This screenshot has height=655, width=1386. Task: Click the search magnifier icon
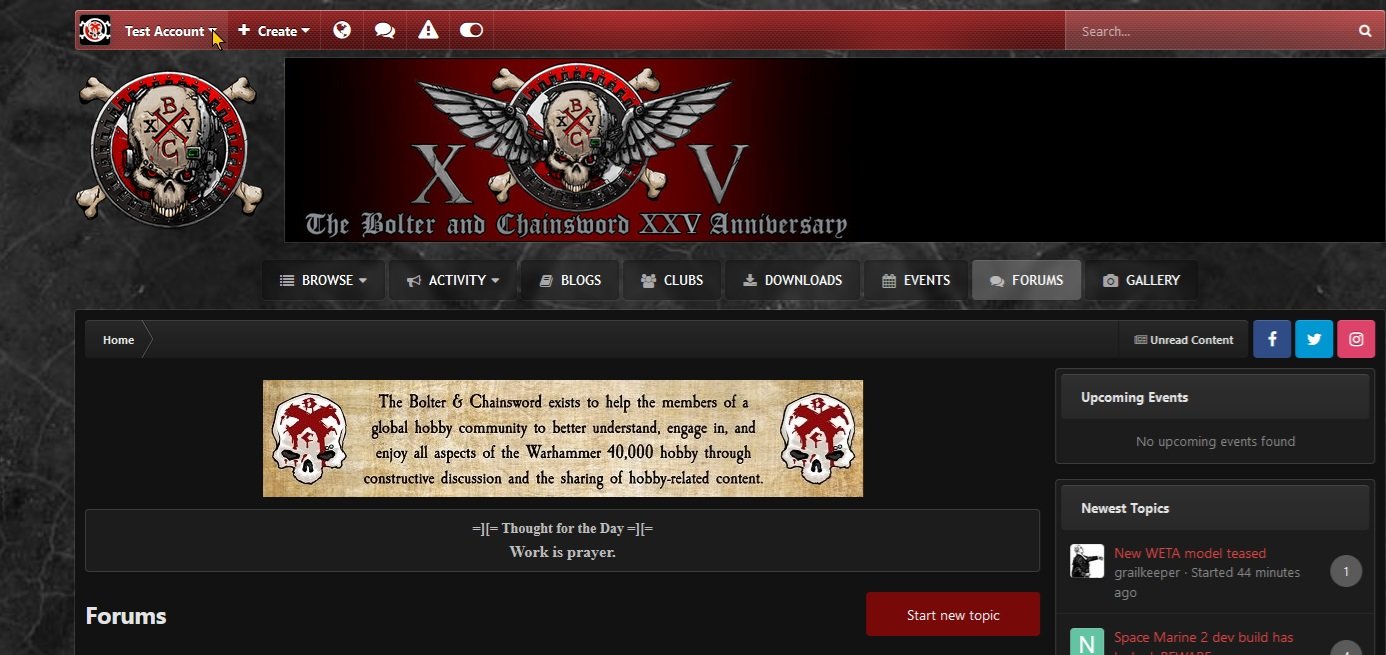[x=1365, y=31]
